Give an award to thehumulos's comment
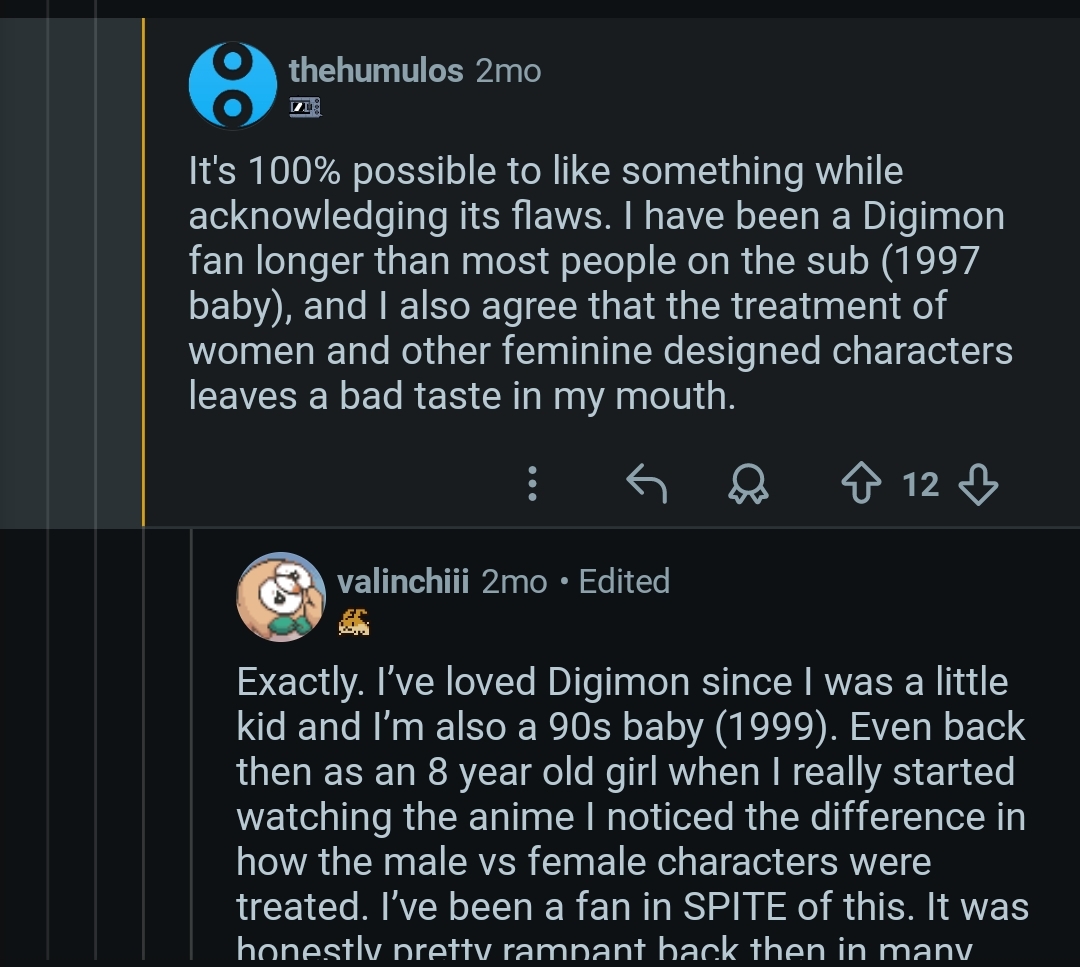The width and height of the screenshot is (1080, 967). pos(744,485)
